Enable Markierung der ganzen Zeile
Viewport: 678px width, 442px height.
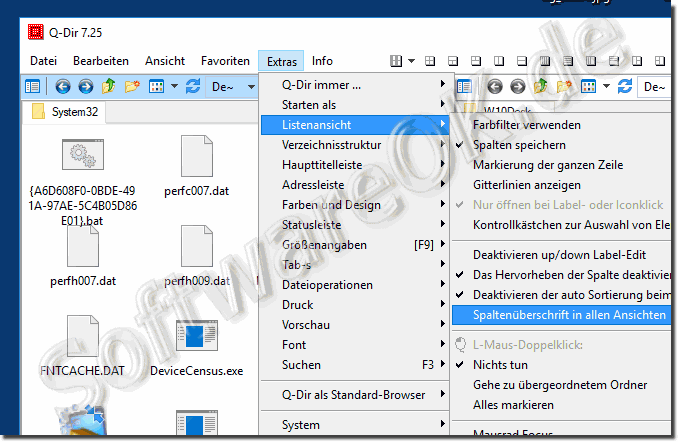pyautogui.click(x=561, y=165)
